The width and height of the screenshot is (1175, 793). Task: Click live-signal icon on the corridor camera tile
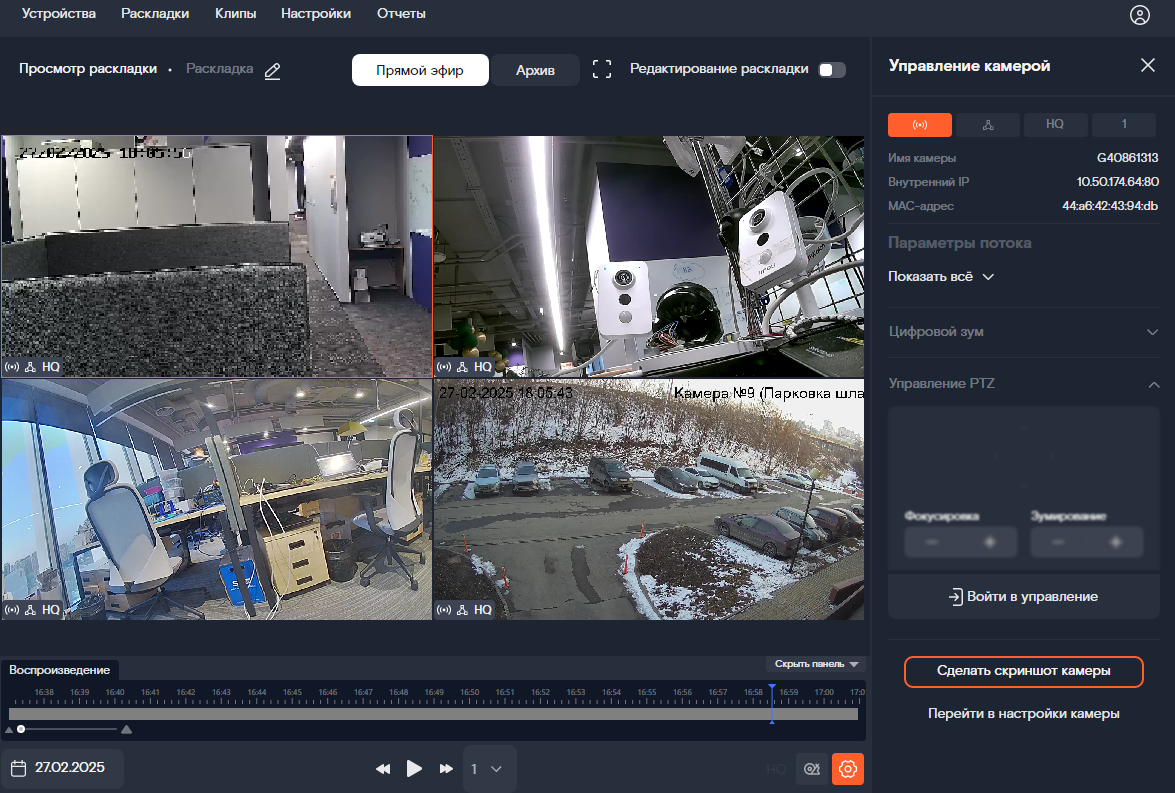point(12,367)
